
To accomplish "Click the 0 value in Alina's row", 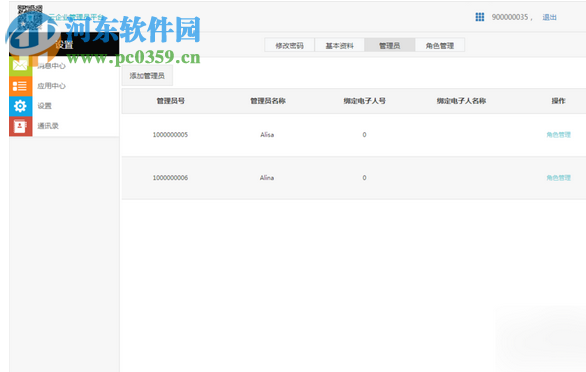I will click(x=364, y=178).
